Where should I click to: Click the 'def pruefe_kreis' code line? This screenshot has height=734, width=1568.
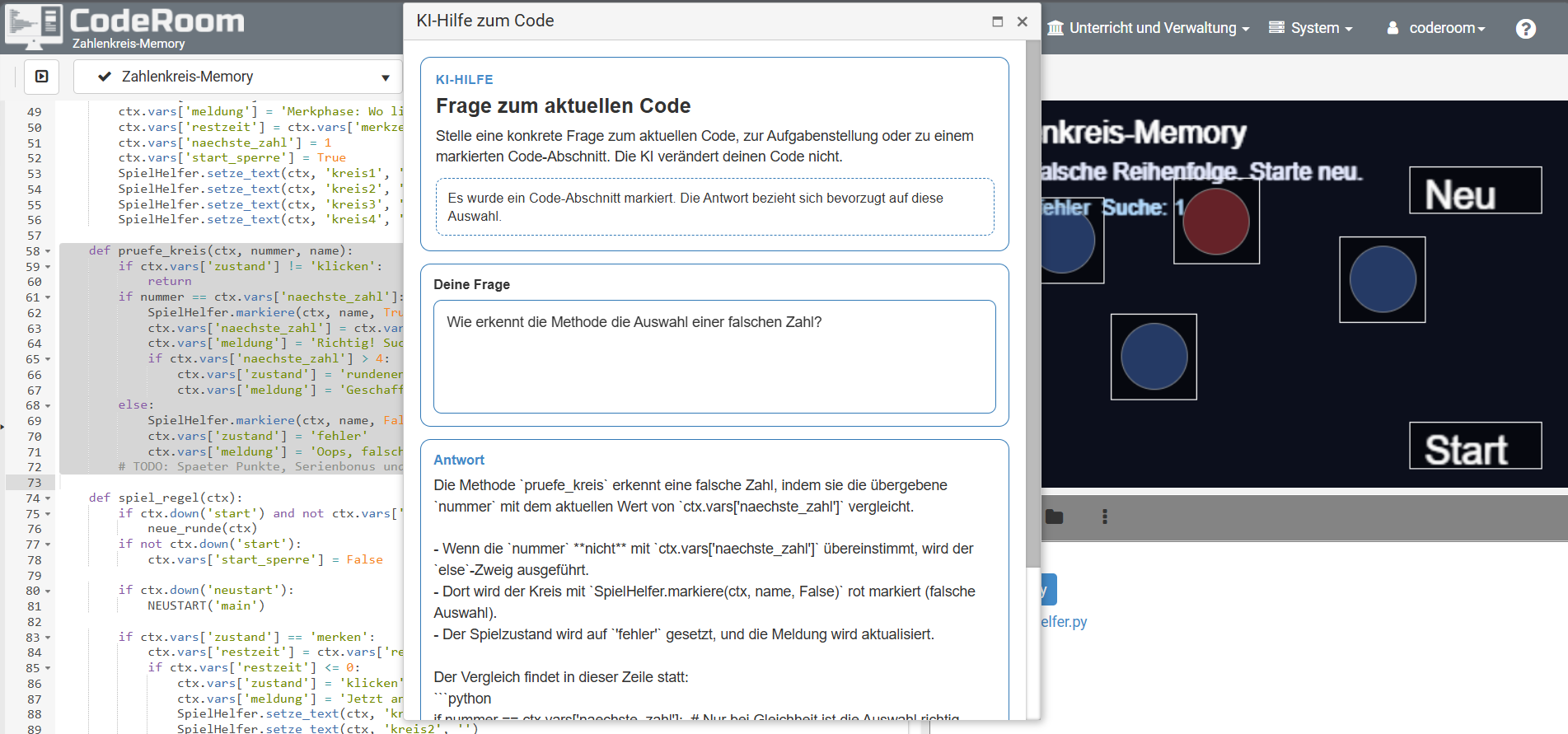tap(221, 250)
